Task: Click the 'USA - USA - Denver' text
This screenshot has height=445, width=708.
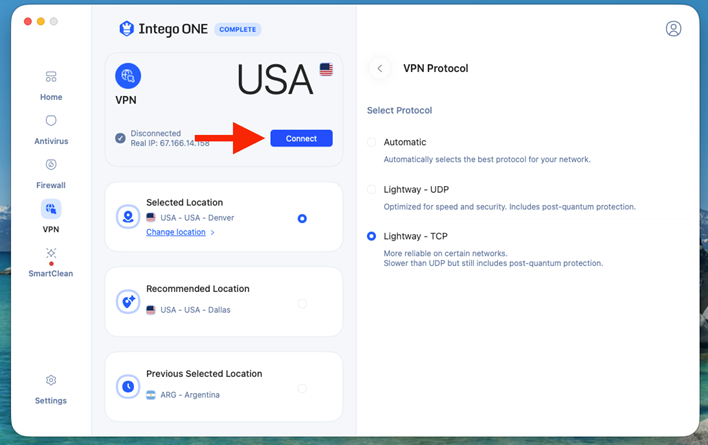Action: pyautogui.click(x=197, y=218)
